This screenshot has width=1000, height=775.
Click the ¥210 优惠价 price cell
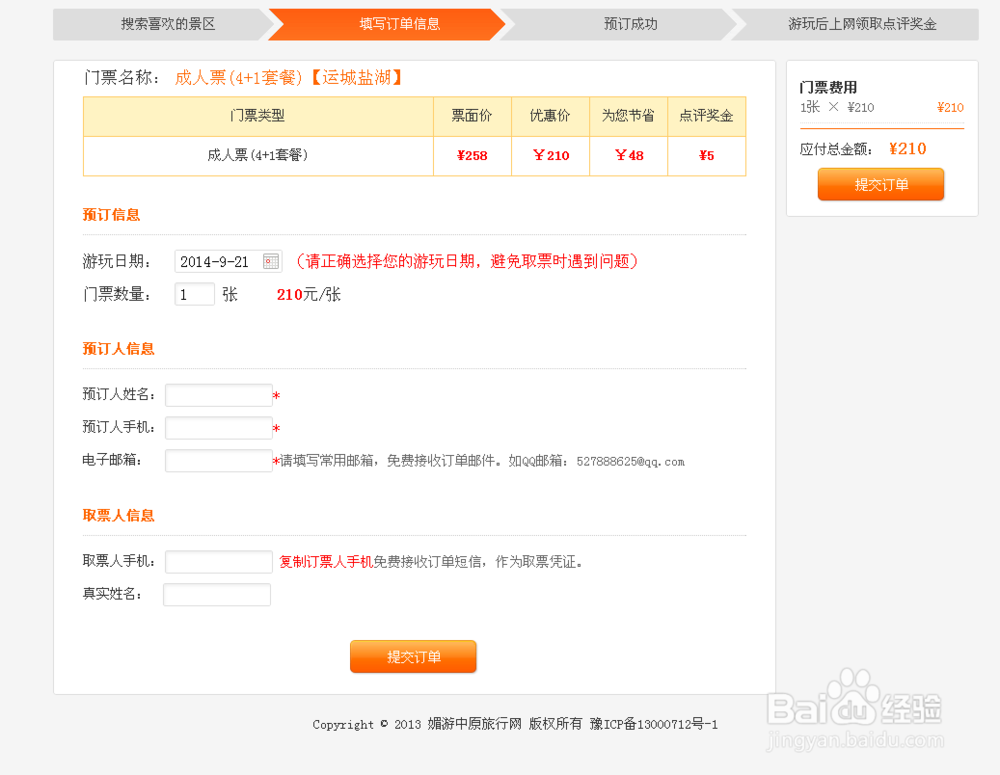550,156
